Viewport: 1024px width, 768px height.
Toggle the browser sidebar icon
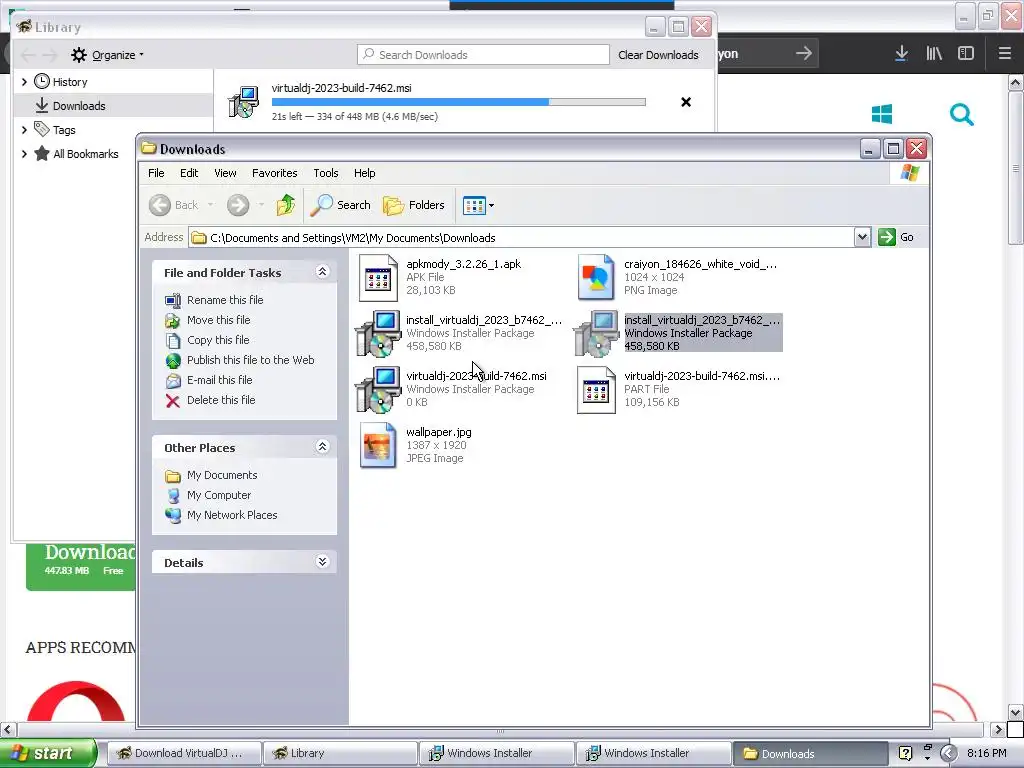[966, 54]
